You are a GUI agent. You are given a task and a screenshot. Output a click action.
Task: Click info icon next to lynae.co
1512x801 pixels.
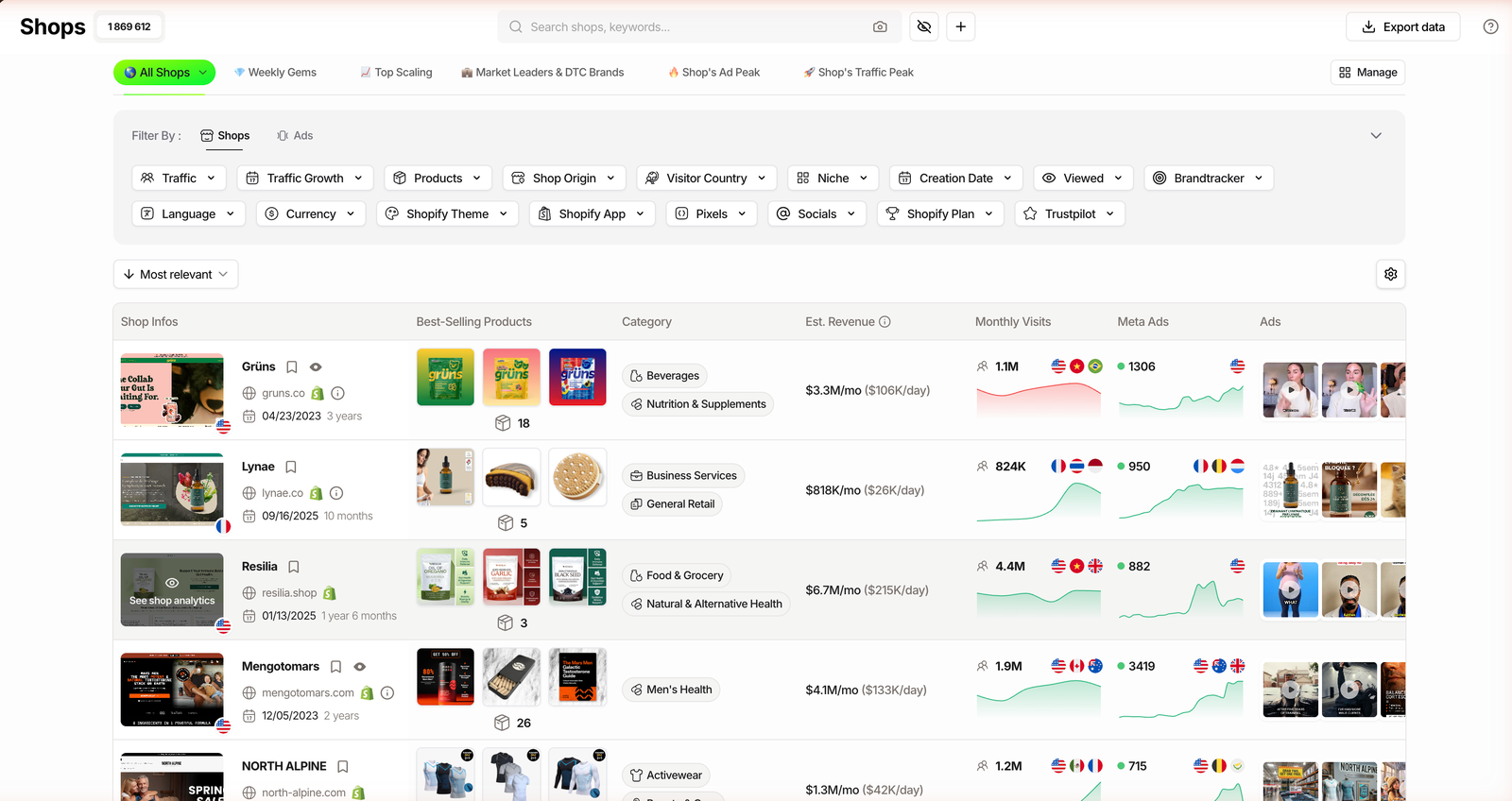(336, 493)
